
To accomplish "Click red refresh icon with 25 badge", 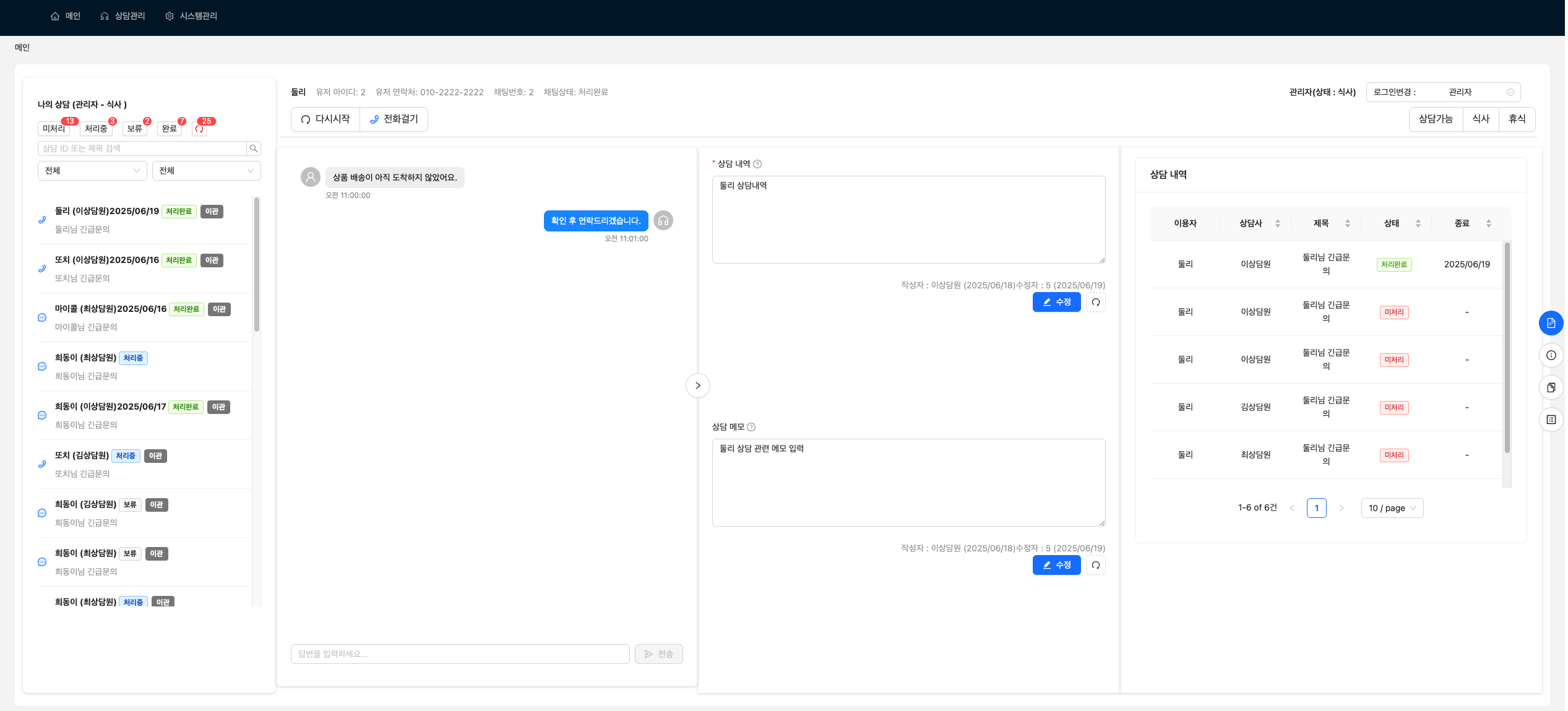I will click(x=199, y=129).
